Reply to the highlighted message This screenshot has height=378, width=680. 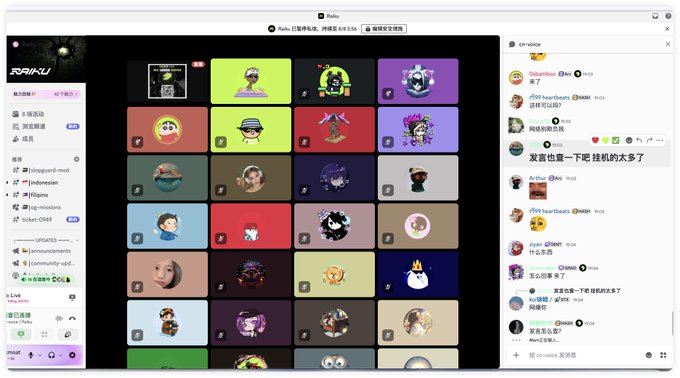[x=639, y=140]
